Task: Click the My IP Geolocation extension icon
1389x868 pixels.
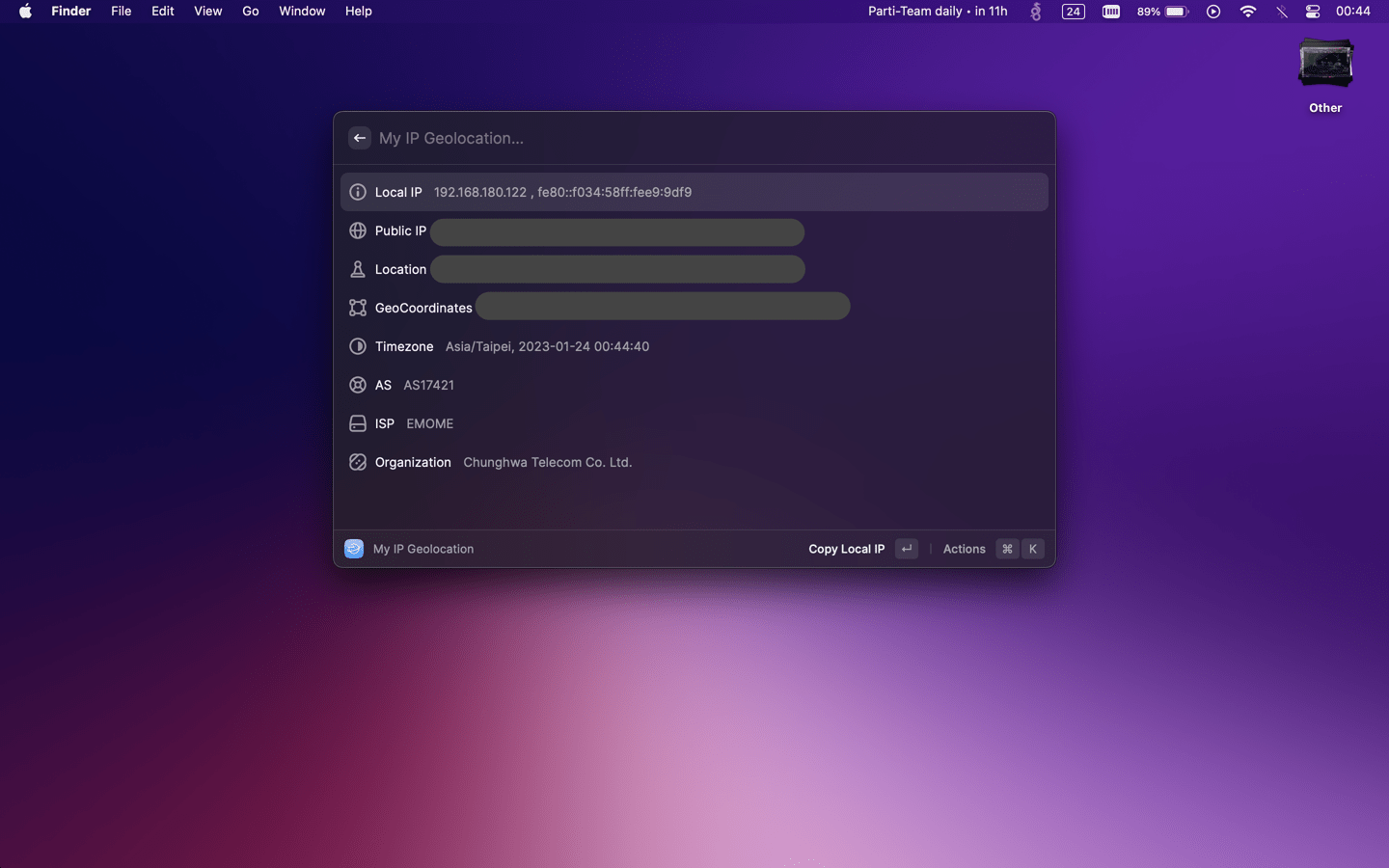Action: point(353,548)
